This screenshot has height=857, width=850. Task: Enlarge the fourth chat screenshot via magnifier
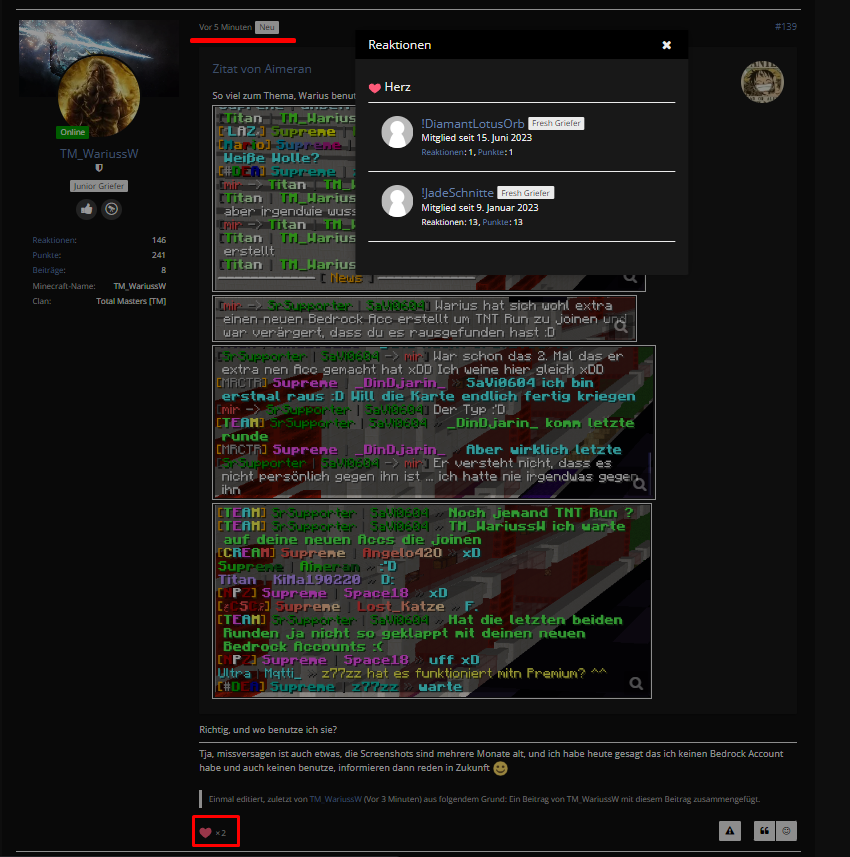[x=636, y=684]
